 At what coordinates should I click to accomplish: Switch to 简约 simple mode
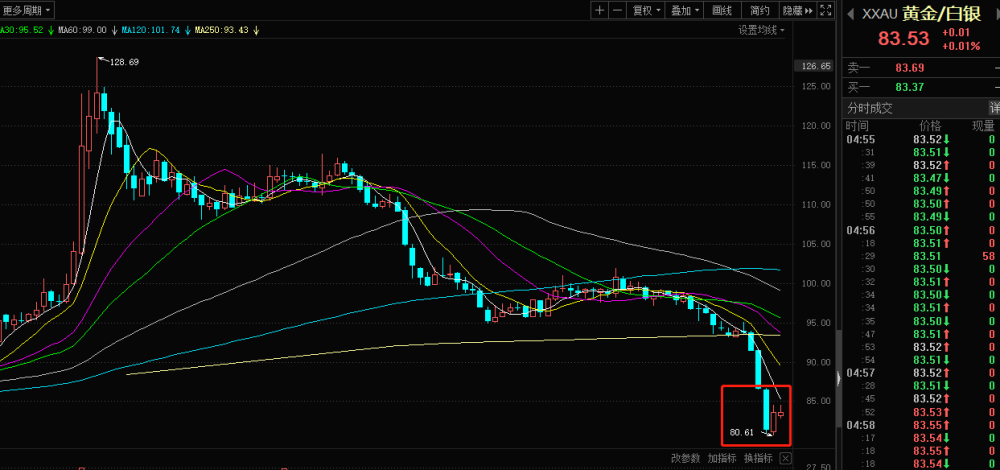coord(760,10)
